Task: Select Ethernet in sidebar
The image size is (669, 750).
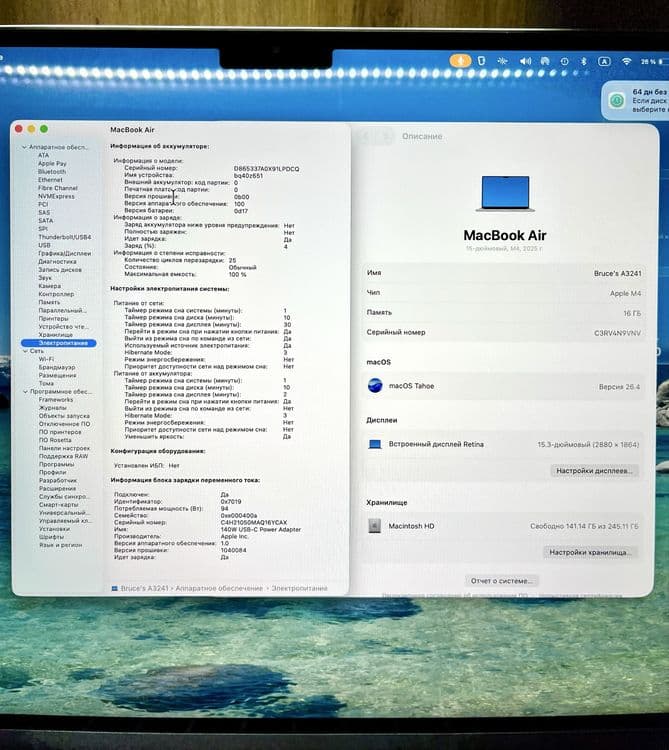Action: click(50, 179)
